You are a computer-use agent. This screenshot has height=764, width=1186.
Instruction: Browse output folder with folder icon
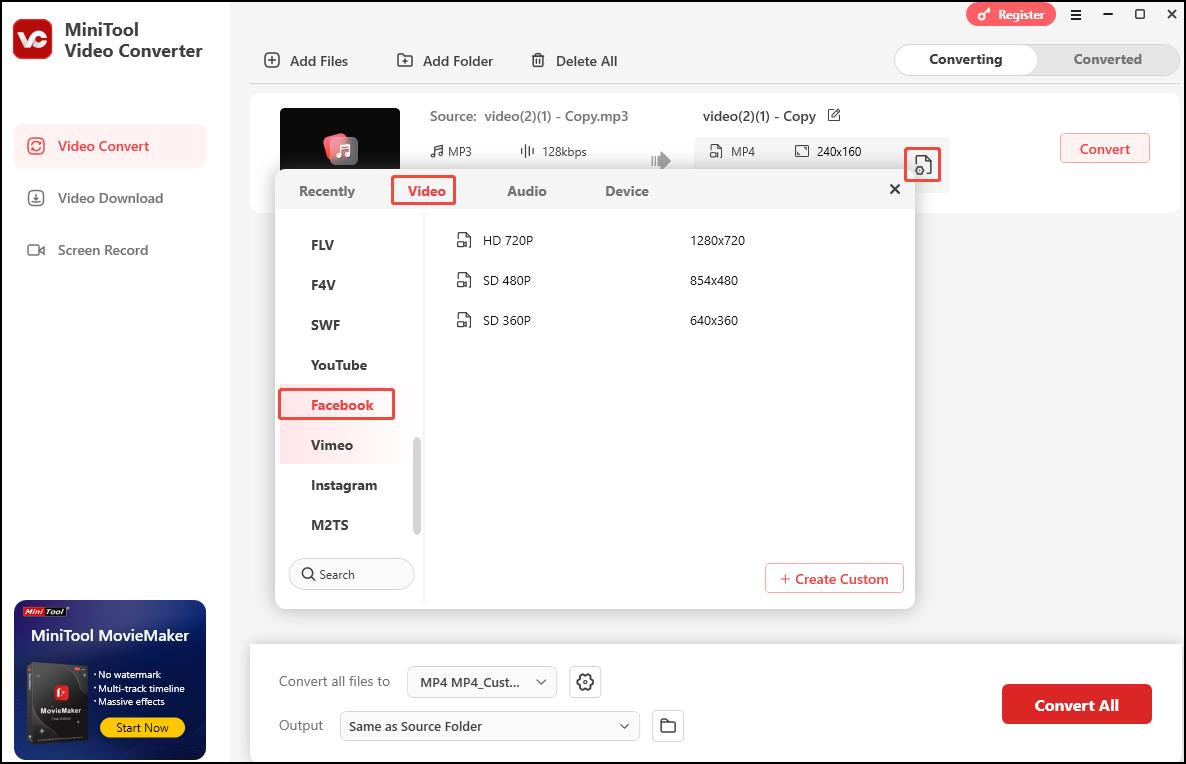(x=668, y=726)
